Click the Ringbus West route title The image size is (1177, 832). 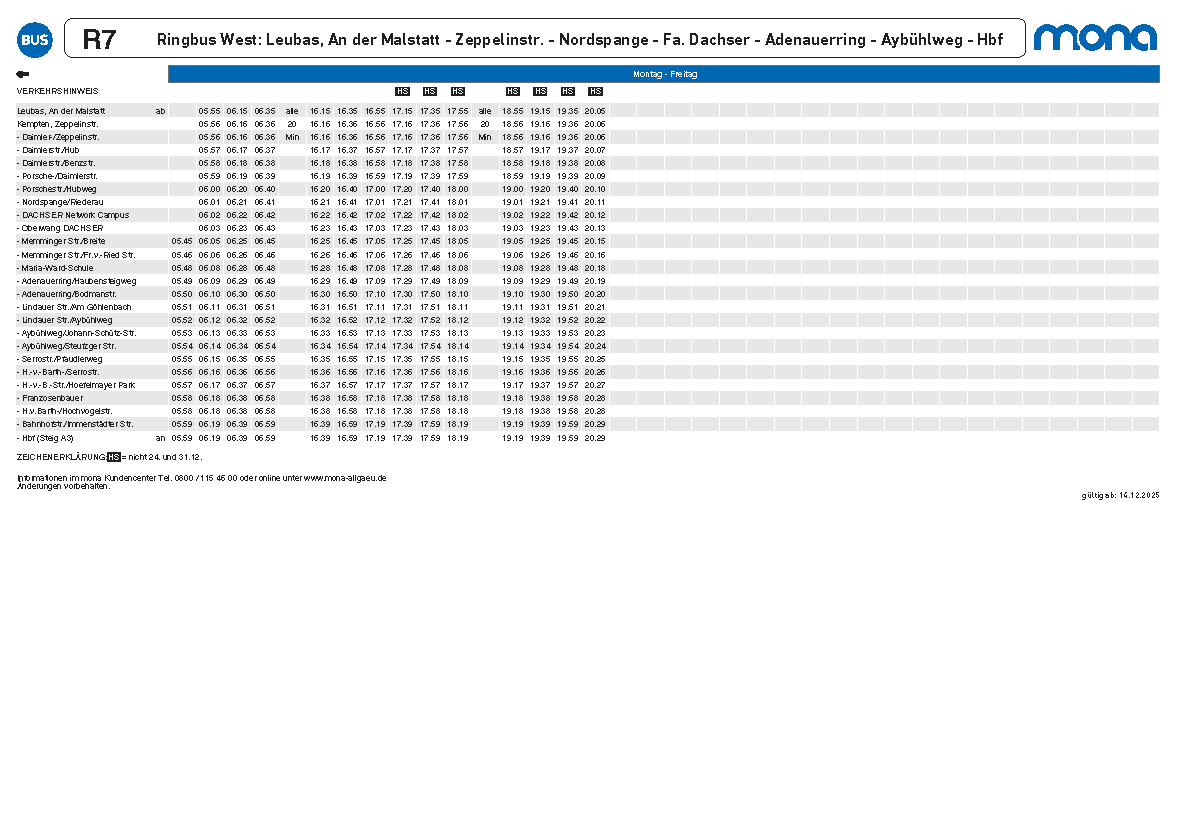(579, 40)
